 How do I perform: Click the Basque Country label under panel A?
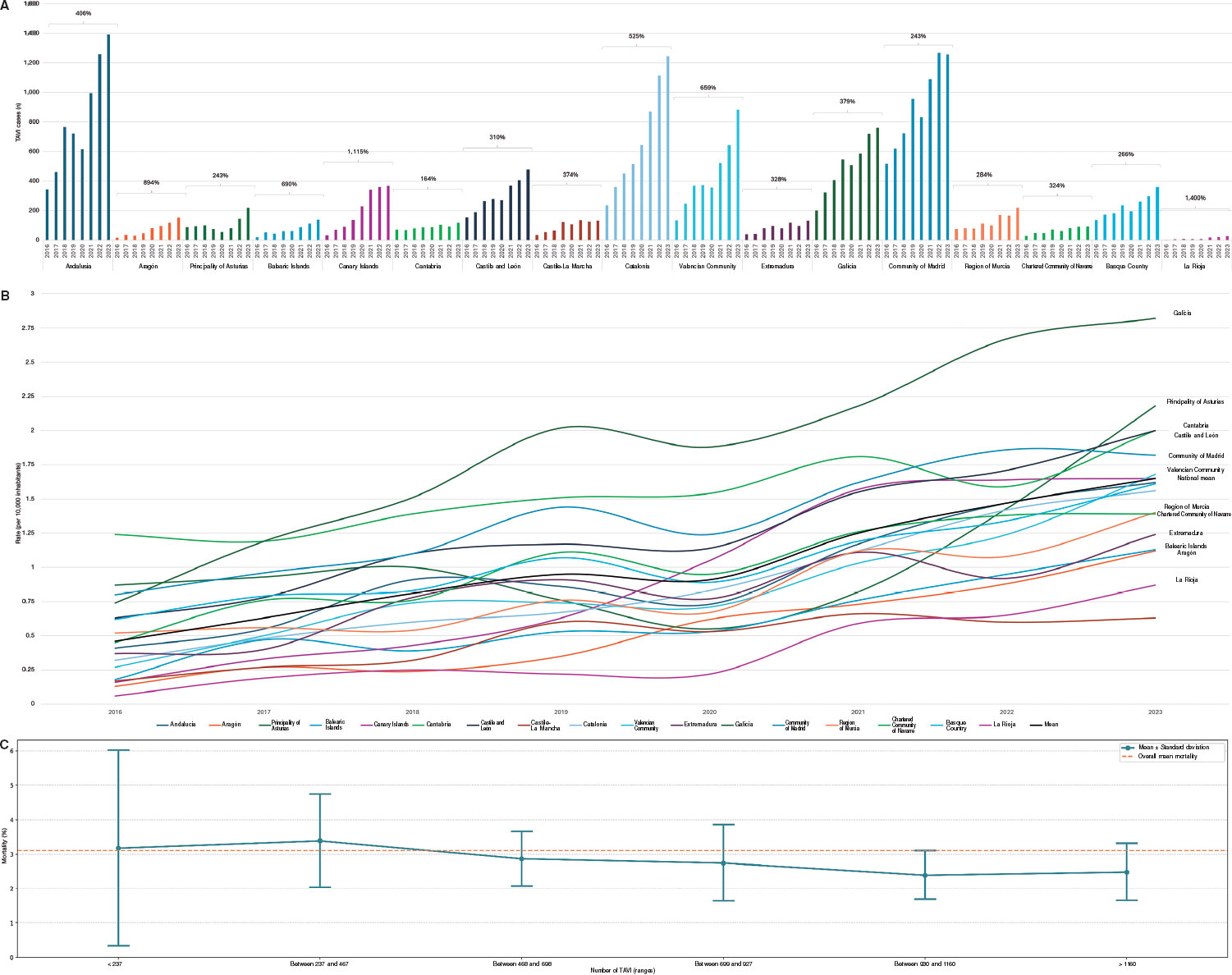[x=1125, y=266]
